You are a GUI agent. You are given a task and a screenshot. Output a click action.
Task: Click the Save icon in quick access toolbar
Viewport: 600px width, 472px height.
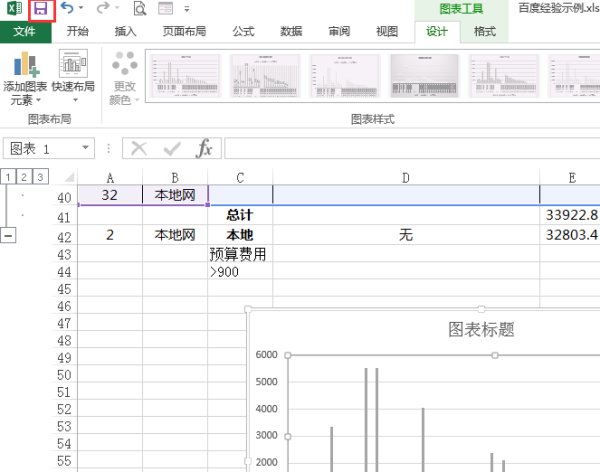point(41,10)
